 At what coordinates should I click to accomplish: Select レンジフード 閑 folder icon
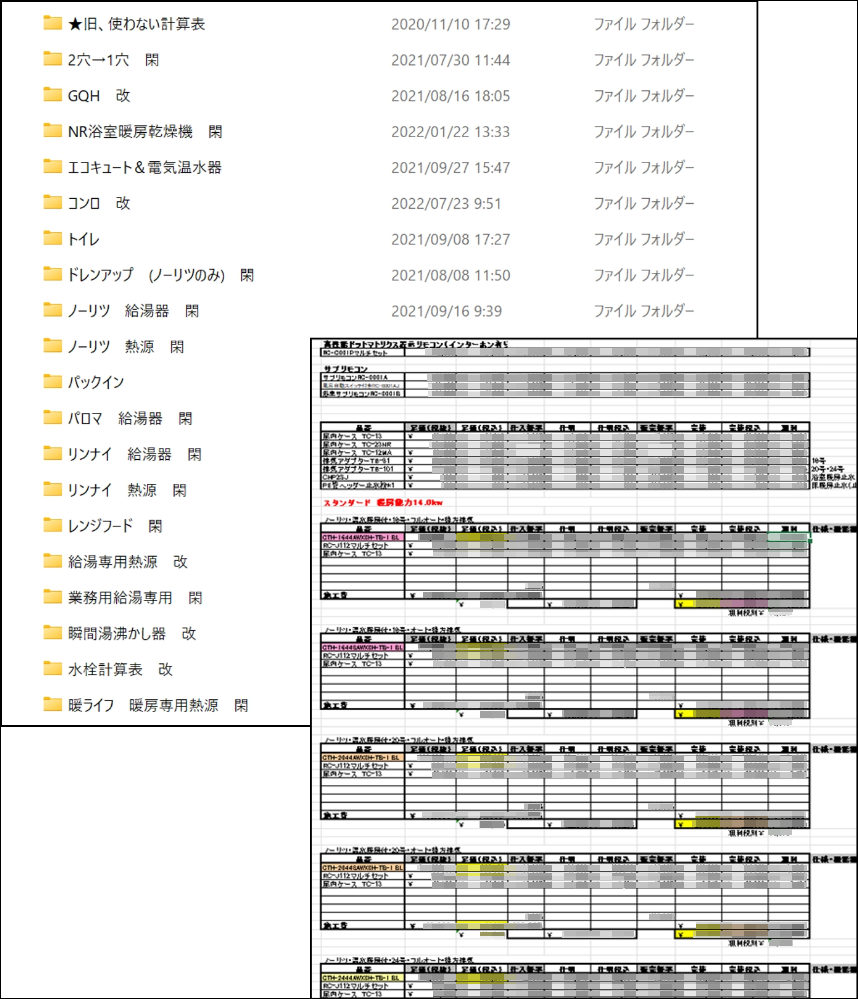click(52, 525)
